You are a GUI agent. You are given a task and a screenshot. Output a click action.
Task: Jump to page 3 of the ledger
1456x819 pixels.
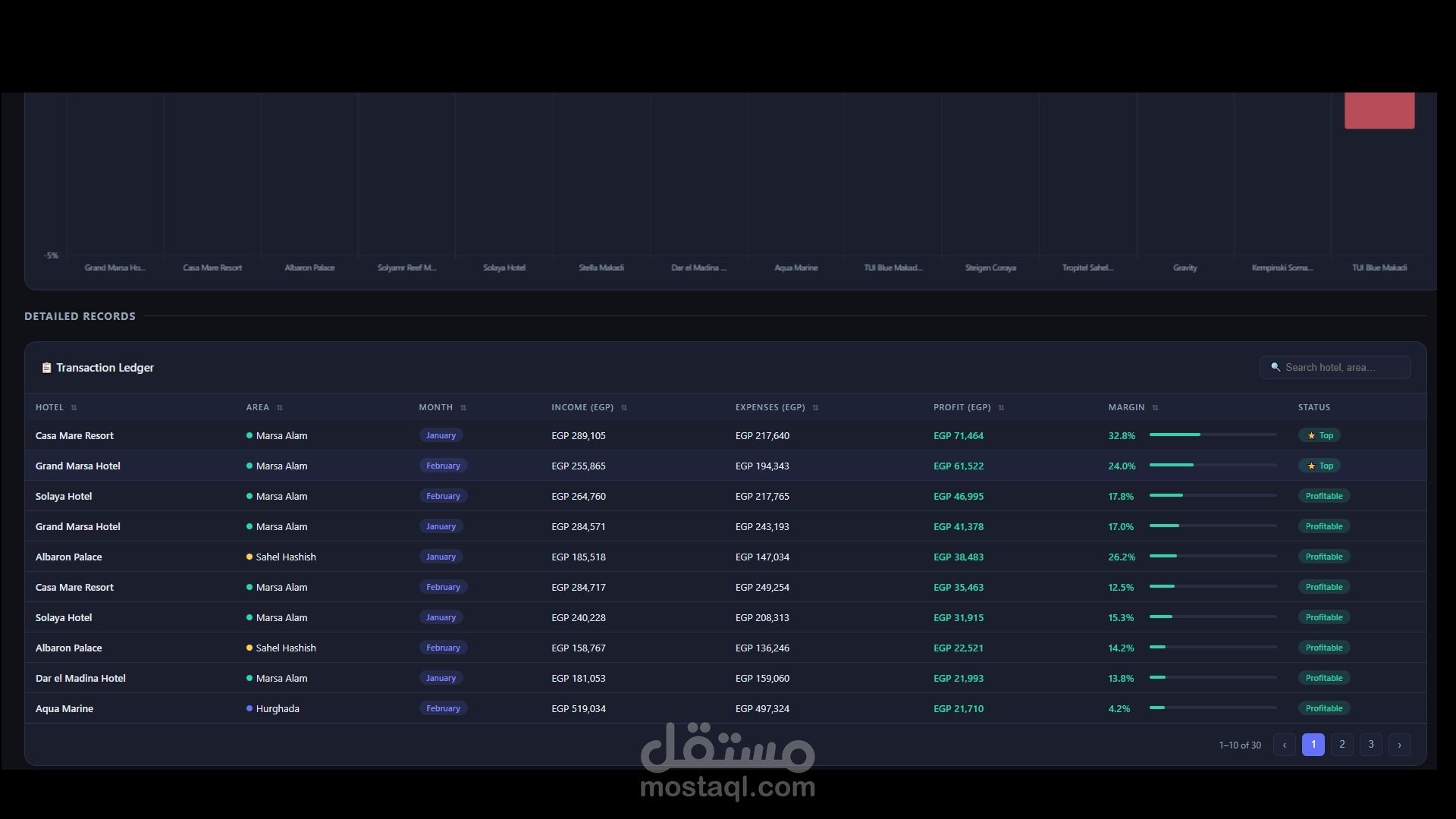click(1370, 745)
